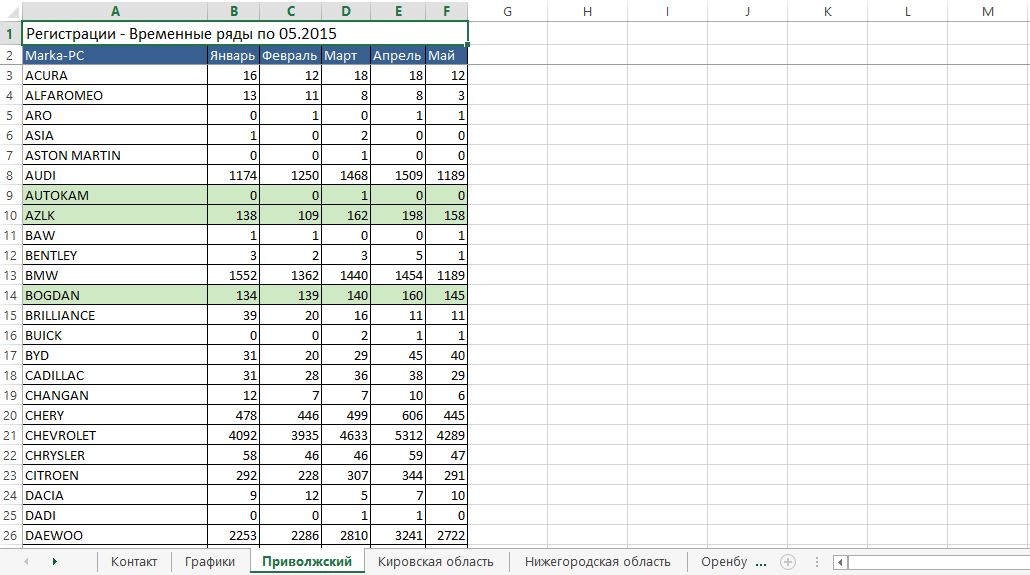Screen dimensions: 1030x575
Task: Click AZLK April value 198
Action: click(x=398, y=215)
